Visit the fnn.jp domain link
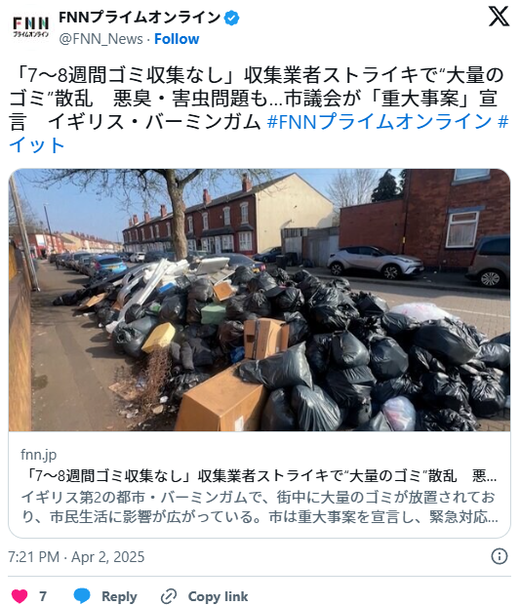The width and height of the screenshot is (520, 606). click(x=39, y=454)
